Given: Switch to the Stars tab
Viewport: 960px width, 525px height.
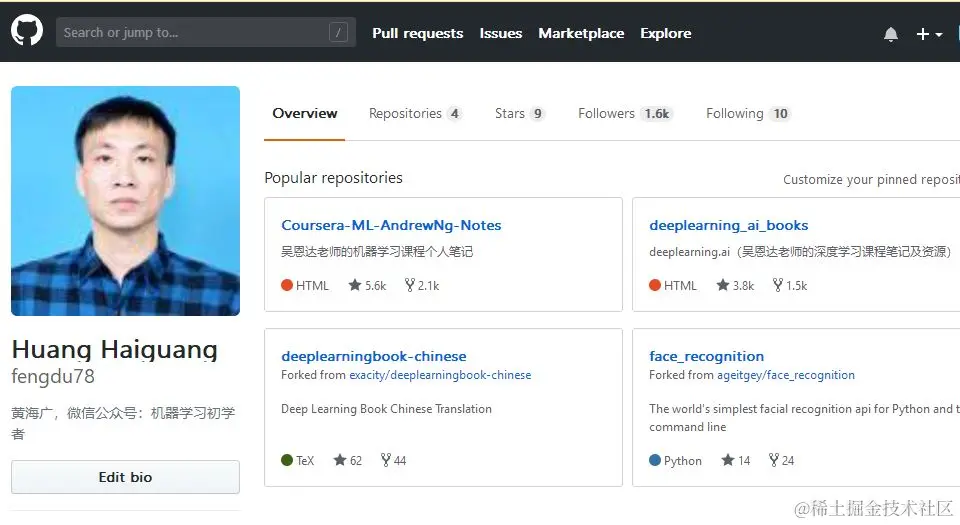Looking at the screenshot, I should click(x=519, y=113).
